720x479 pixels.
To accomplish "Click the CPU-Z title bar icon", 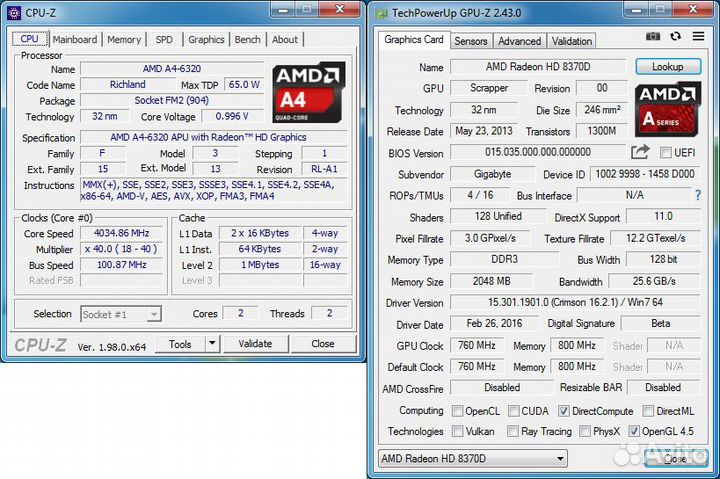I will pyautogui.click(x=14, y=13).
